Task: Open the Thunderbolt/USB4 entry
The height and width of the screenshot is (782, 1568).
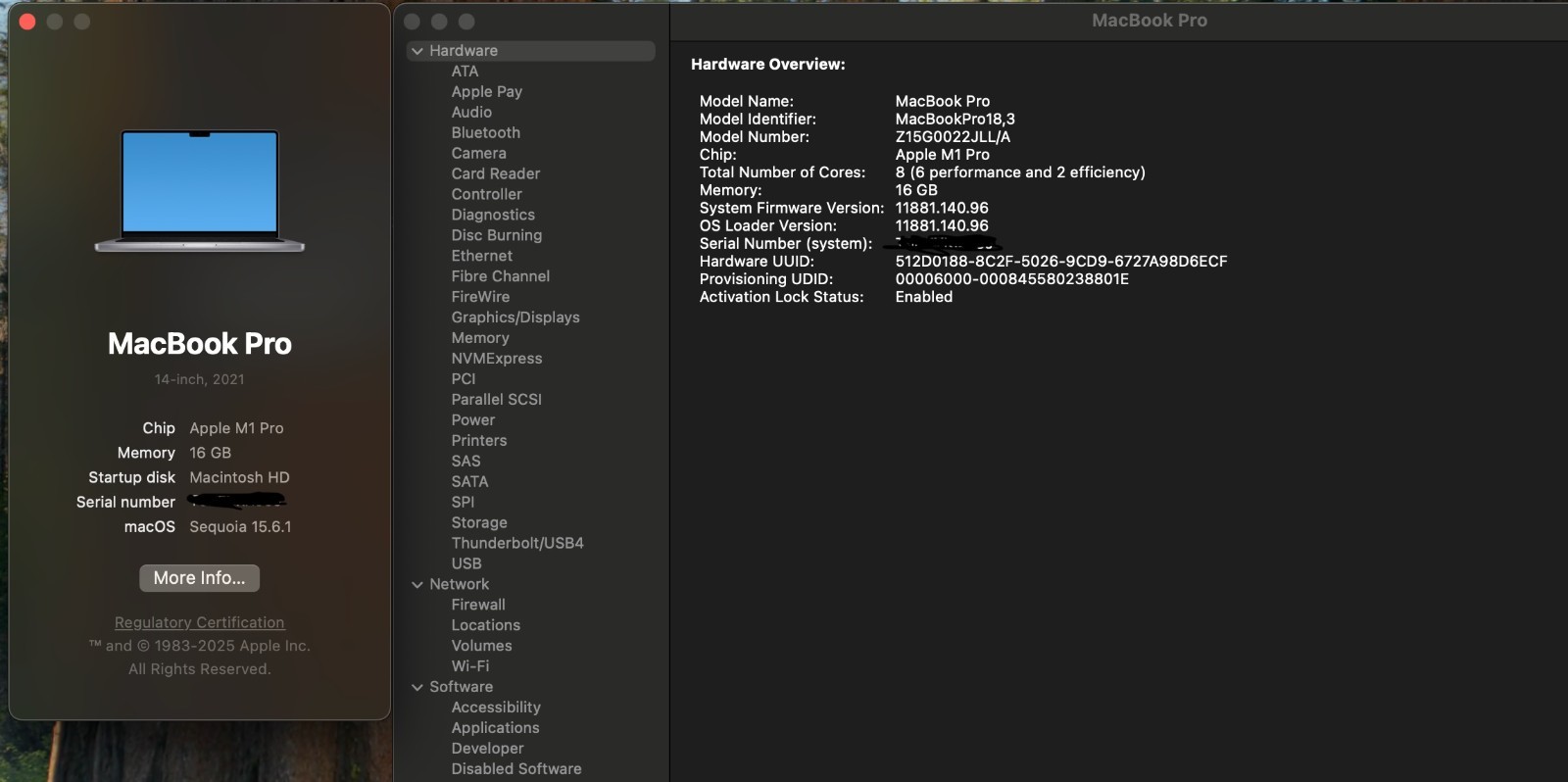Action: pyautogui.click(x=517, y=544)
